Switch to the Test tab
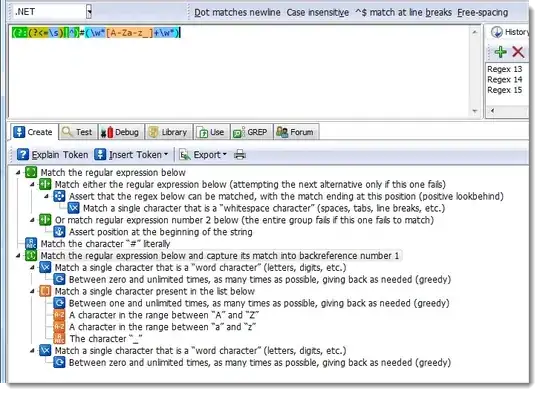Viewport: 540px width, 394px height. pyautogui.click(x=78, y=132)
